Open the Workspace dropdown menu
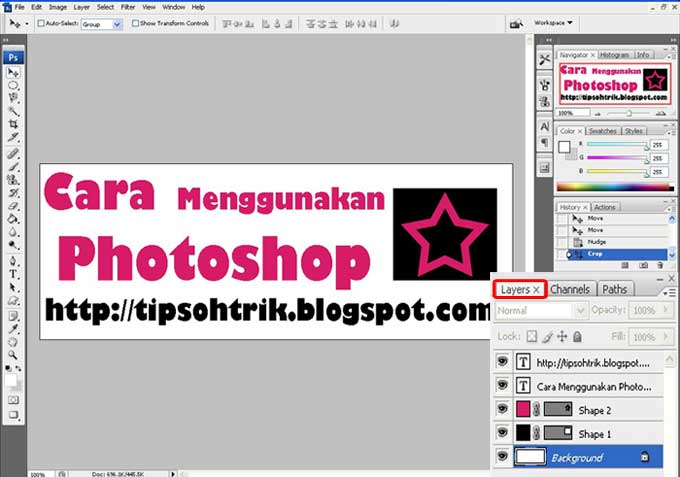The width and height of the screenshot is (680, 477). click(553, 23)
